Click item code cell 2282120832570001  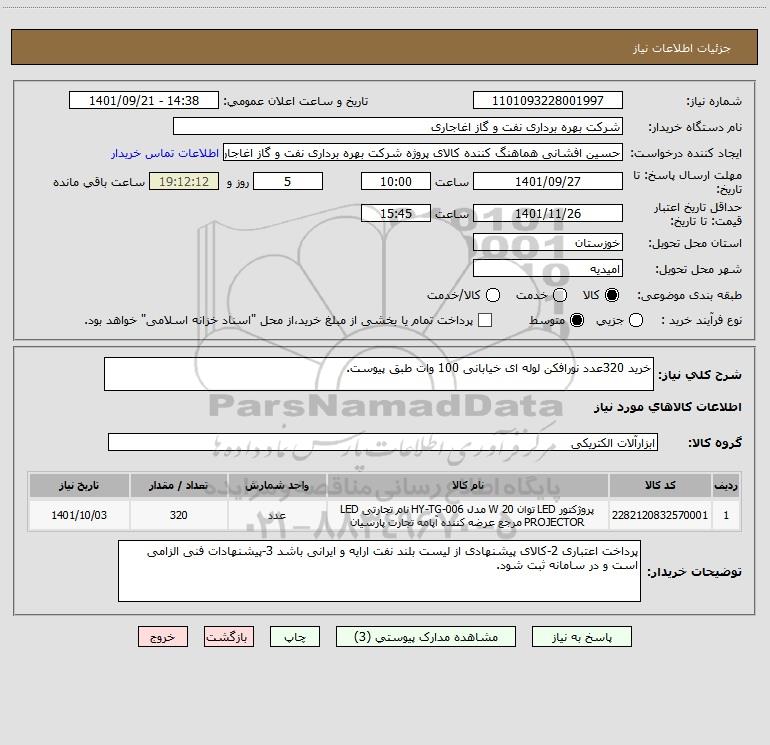coord(660,515)
